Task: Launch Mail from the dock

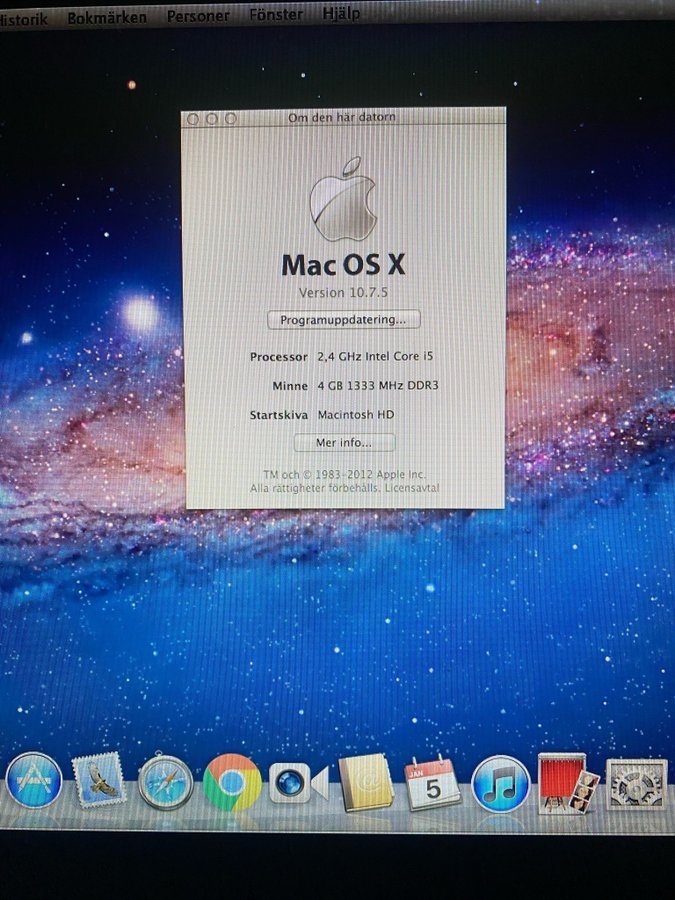Action: click(x=99, y=780)
